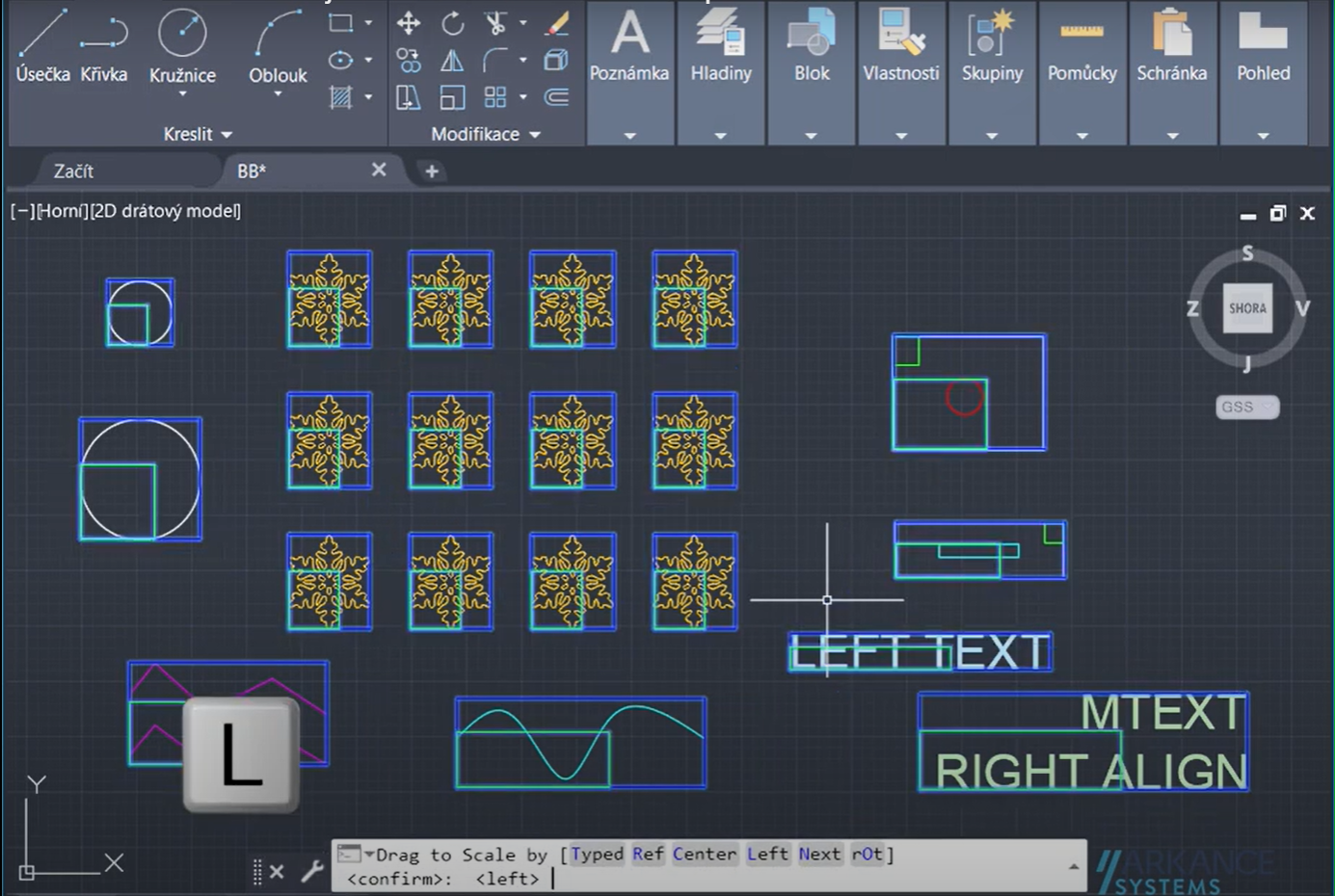Open the [−] viewport controls menu
Image resolution: width=1335 pixels, height=896 pixels.
[x=22, y=211]
